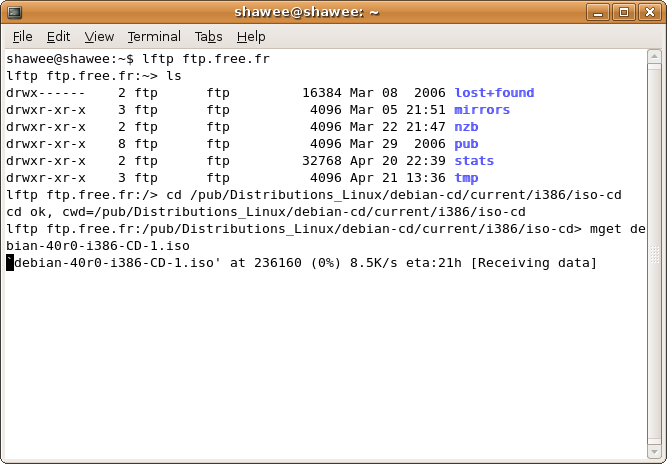
Task: Click the '[Receiving data]' status text
Action: [533, 263]
